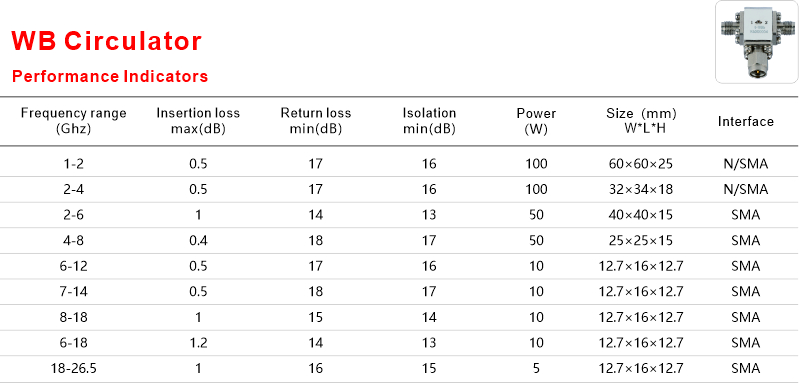The width and height of the screenshot is (800, 383).
Task: Click the Power (W) column header
Action: tap(536, 121)
